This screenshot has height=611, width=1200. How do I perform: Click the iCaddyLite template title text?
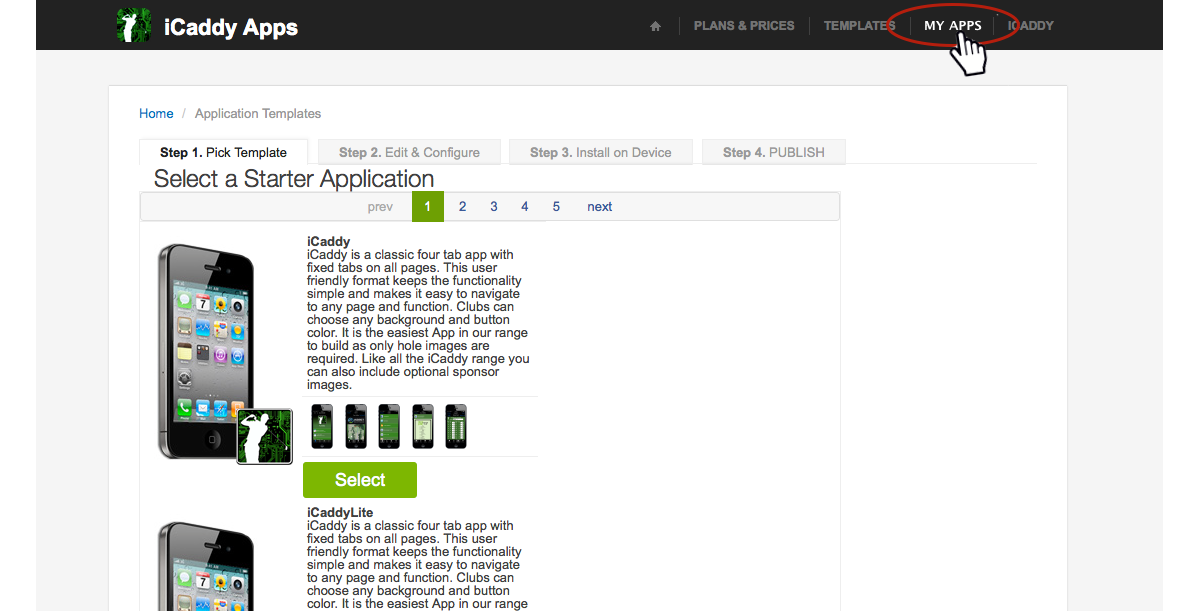point(340,513)
